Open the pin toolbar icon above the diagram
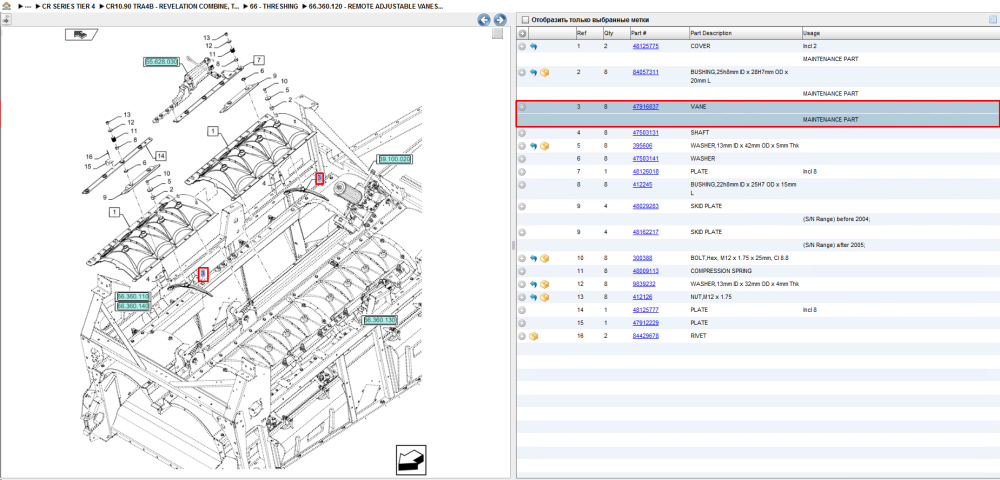The image size is (1000, 480). (x=6, y=20)
